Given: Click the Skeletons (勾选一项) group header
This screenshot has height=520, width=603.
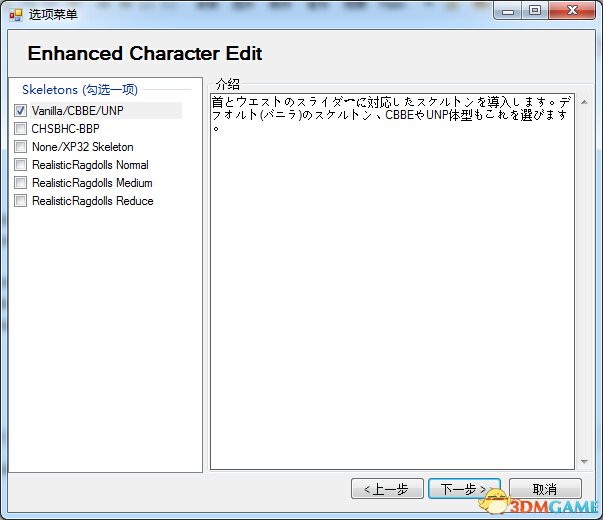Looking at the screenshot, I should (80, 90).
